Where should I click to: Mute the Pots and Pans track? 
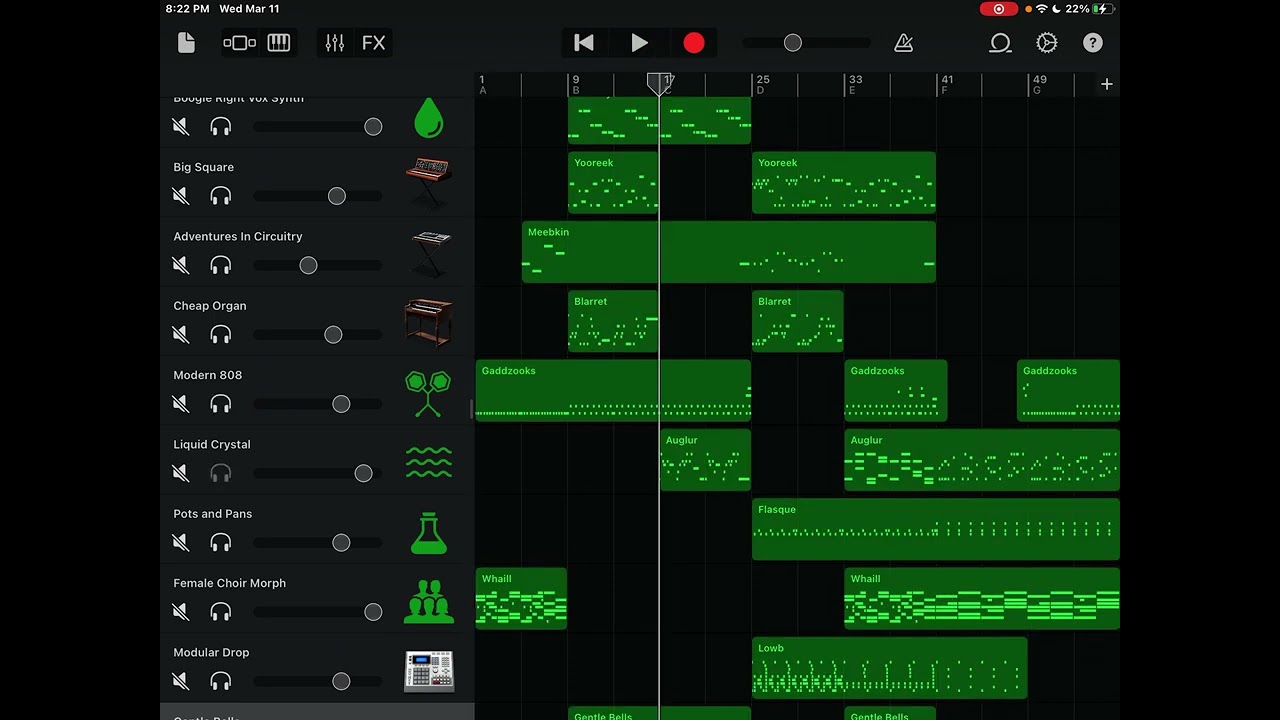181,542
